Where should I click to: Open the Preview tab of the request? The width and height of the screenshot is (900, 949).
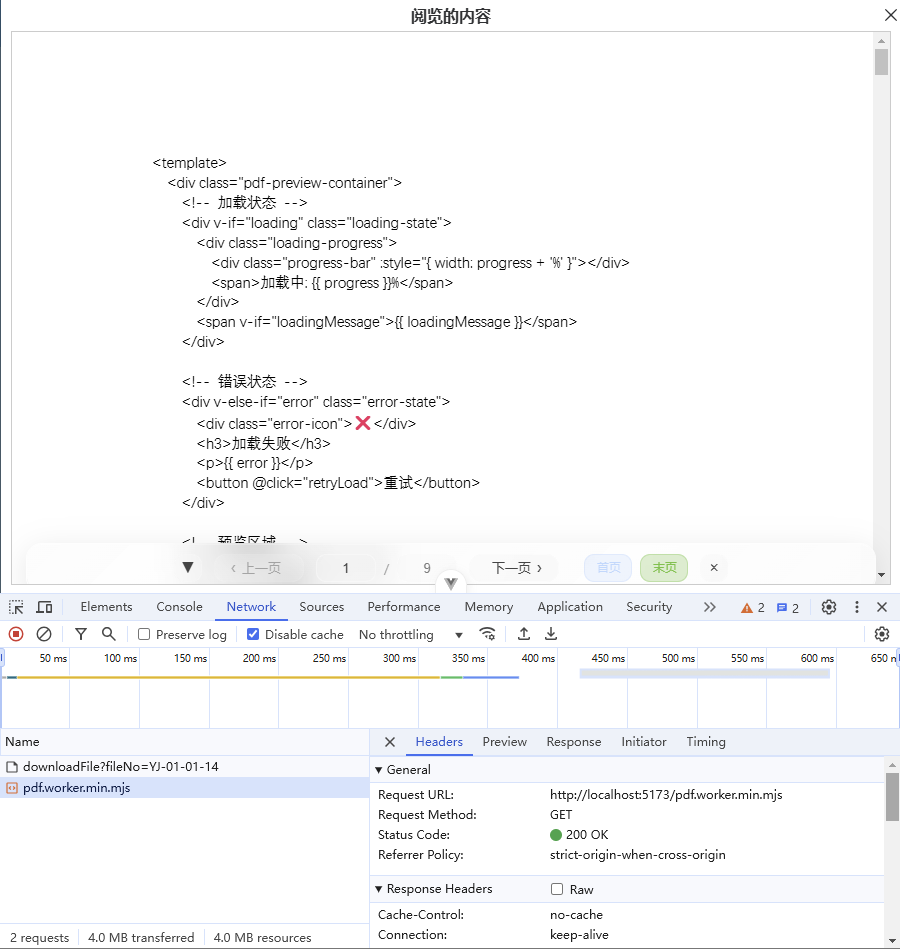pyautogui.click(x=504, y=742)
